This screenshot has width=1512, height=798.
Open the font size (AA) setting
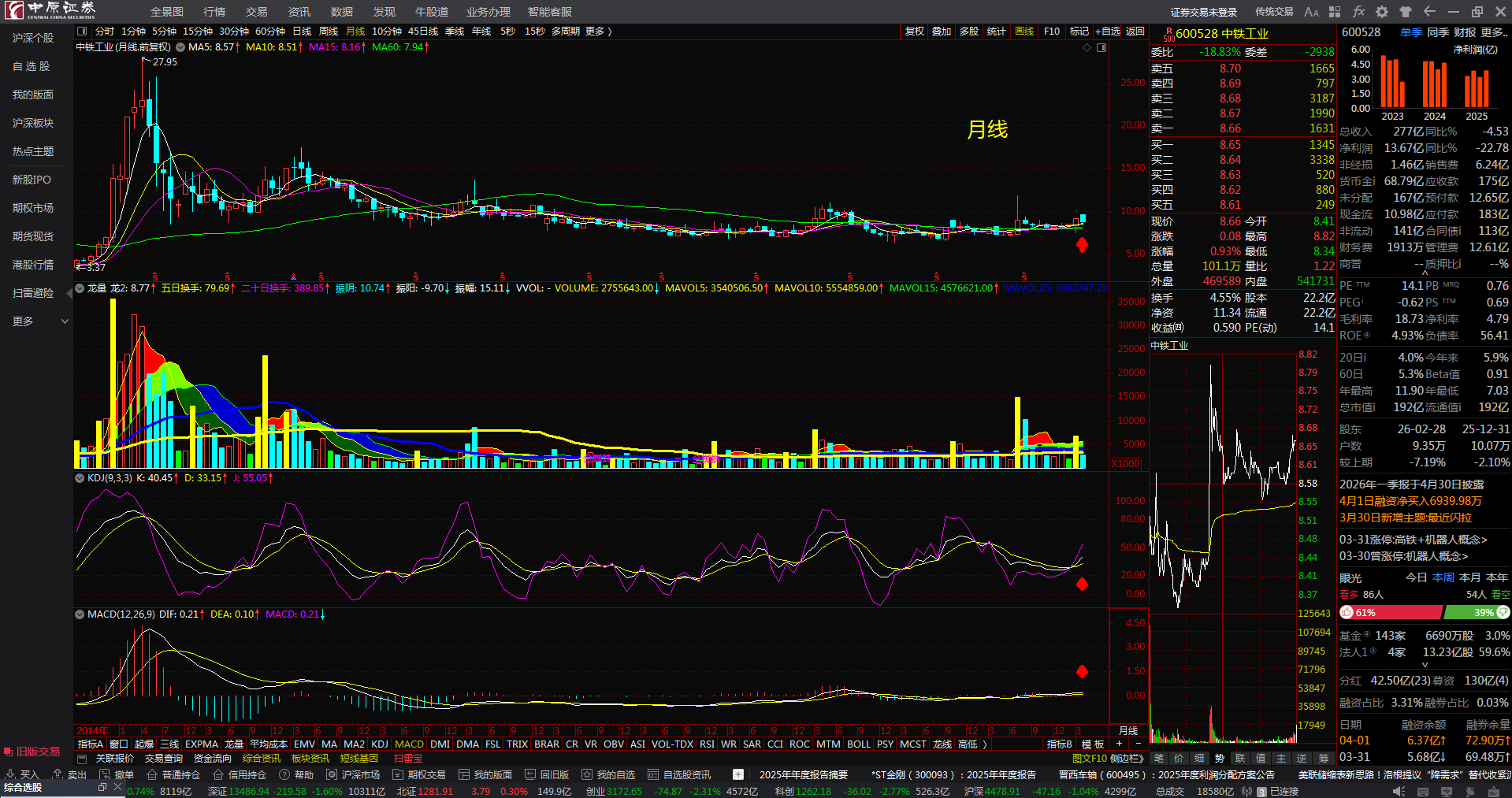pyautogui.click(x=1311, y=12)
